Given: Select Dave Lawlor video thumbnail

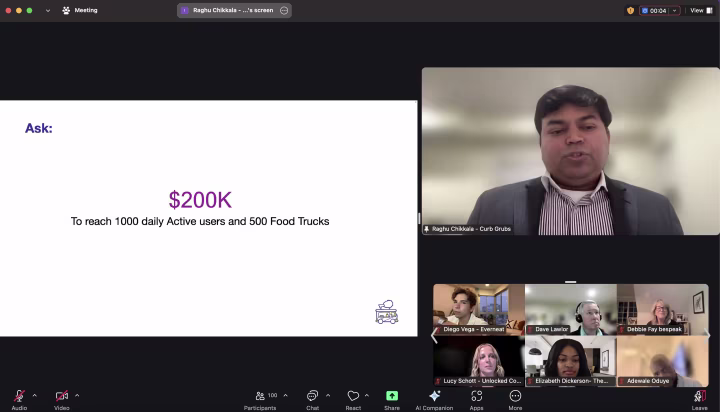Looking at the screenshot, I should pyautogui.click(x=571, y=309).
